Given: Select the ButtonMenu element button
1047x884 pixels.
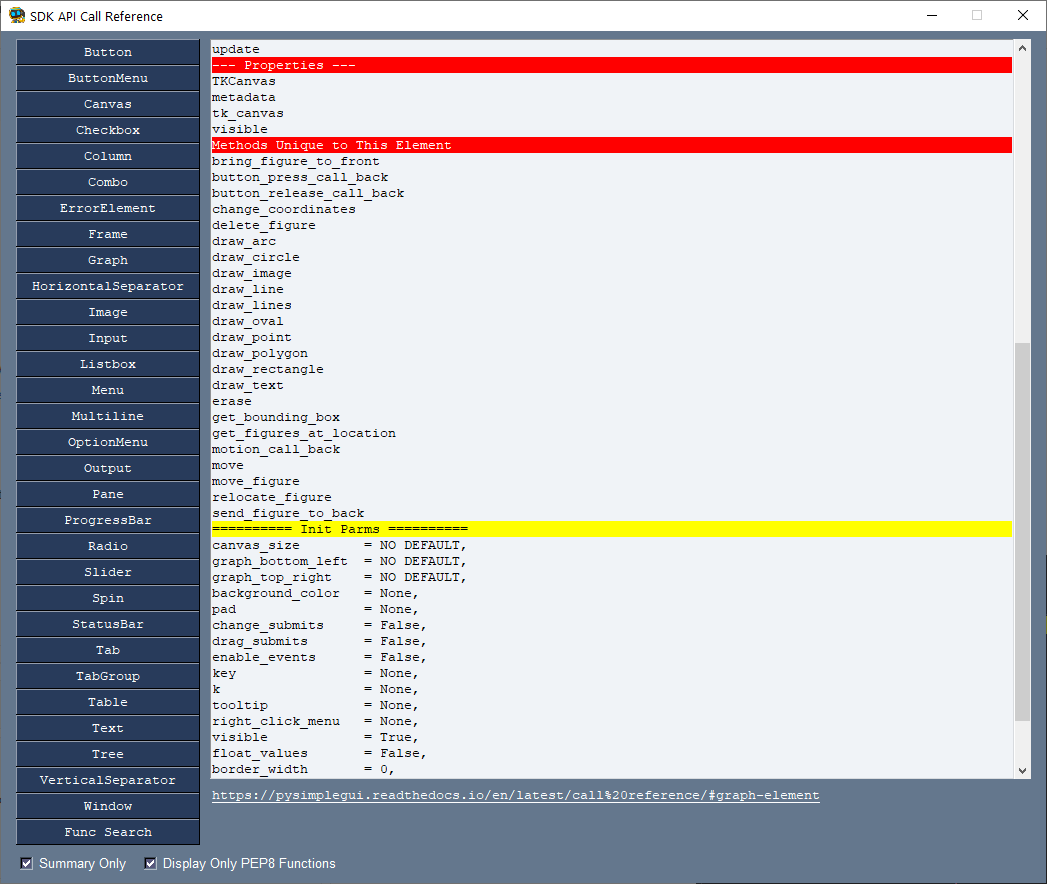Looking at the screenshot, I should [108, 78].
